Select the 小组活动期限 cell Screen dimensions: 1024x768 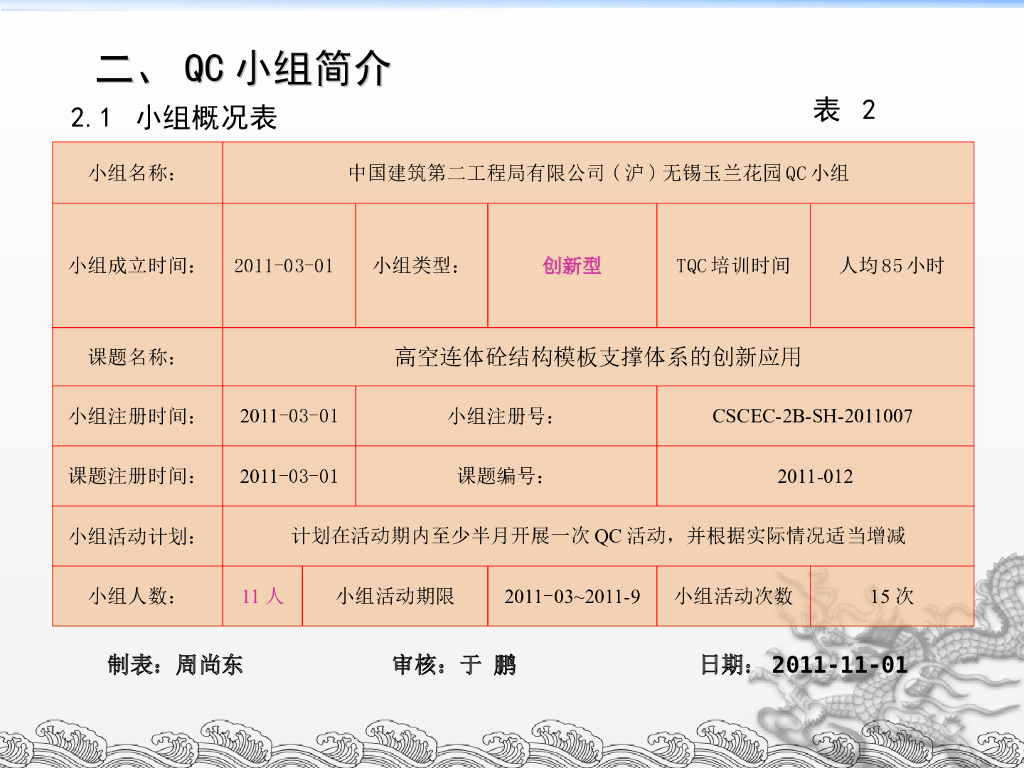point(395,596)
